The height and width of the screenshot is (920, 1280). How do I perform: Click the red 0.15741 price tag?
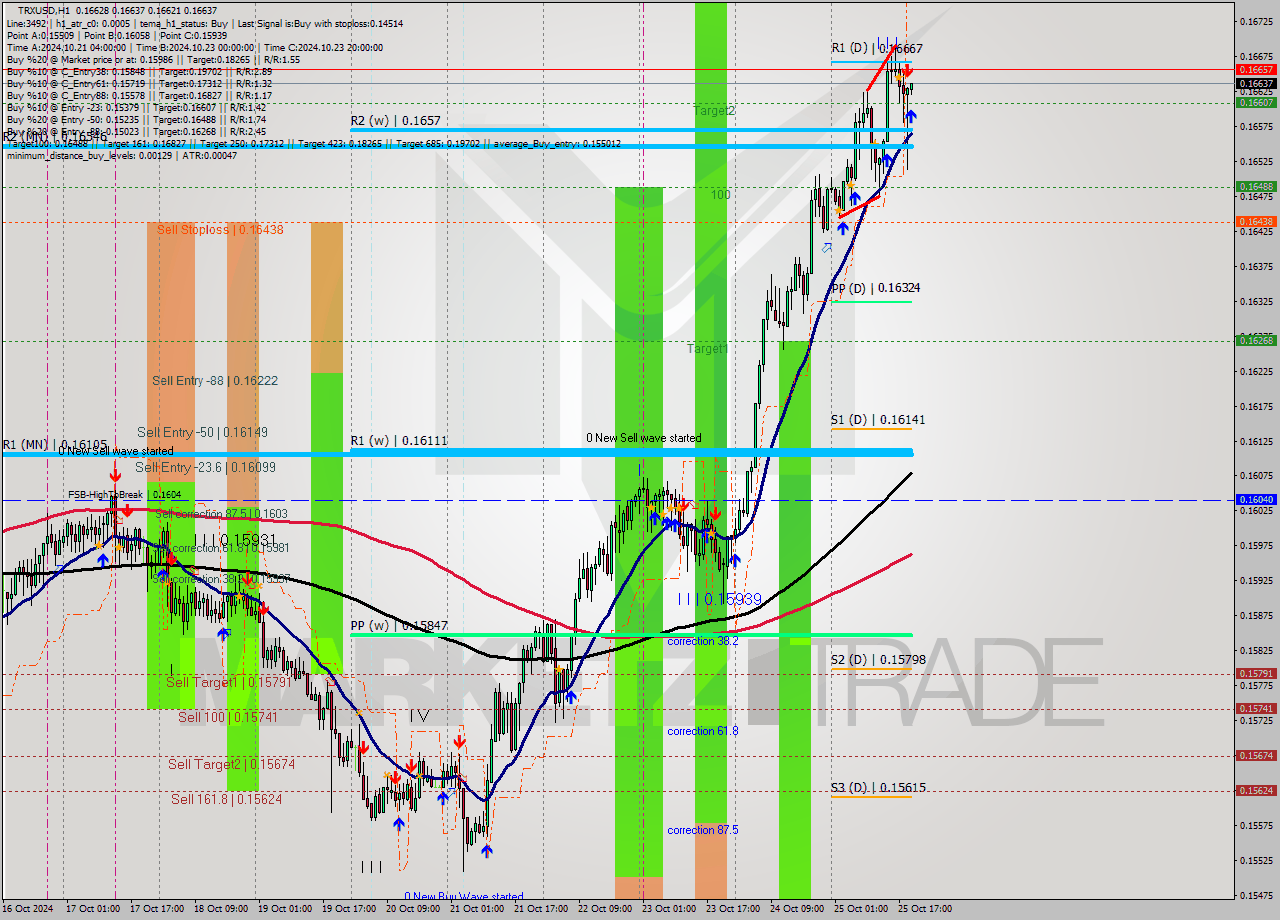click(1256, 708)
